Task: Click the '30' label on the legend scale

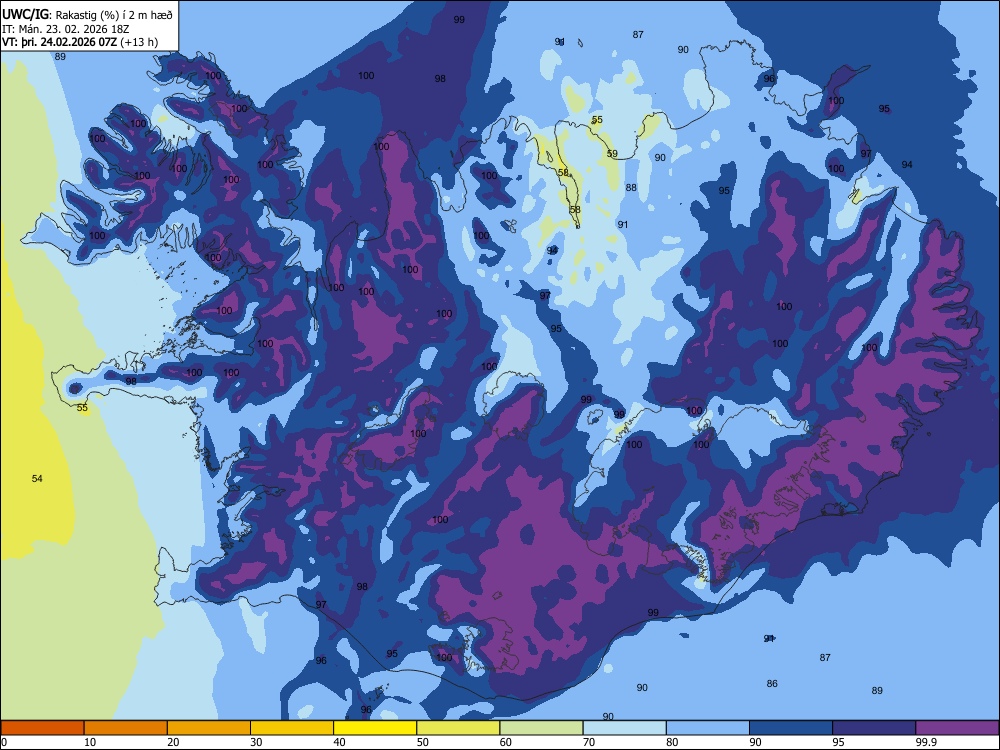Action: click(256, 742)
